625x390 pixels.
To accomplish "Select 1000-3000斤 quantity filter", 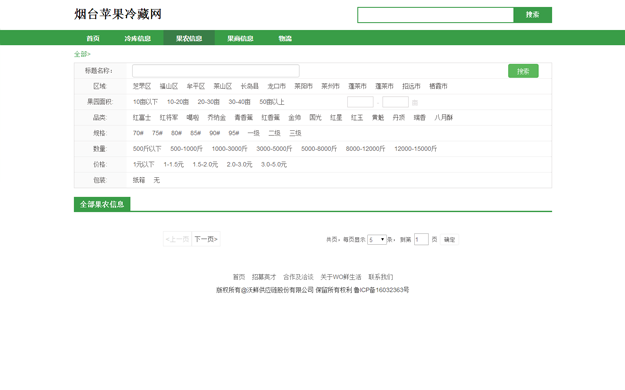I will 229,149.
